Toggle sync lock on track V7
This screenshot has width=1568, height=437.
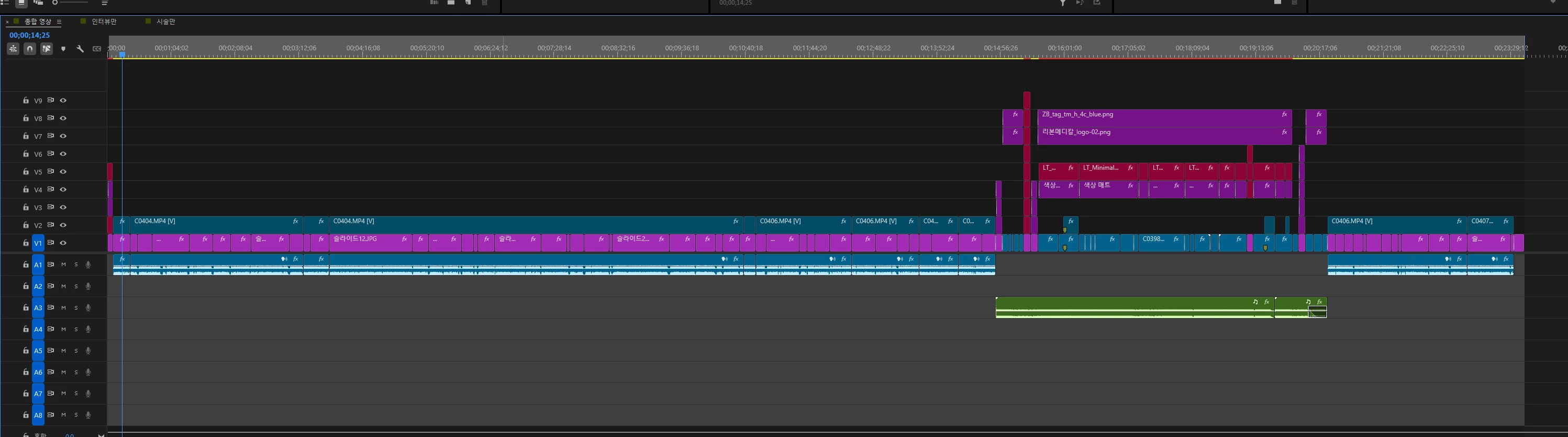(51, 136)
